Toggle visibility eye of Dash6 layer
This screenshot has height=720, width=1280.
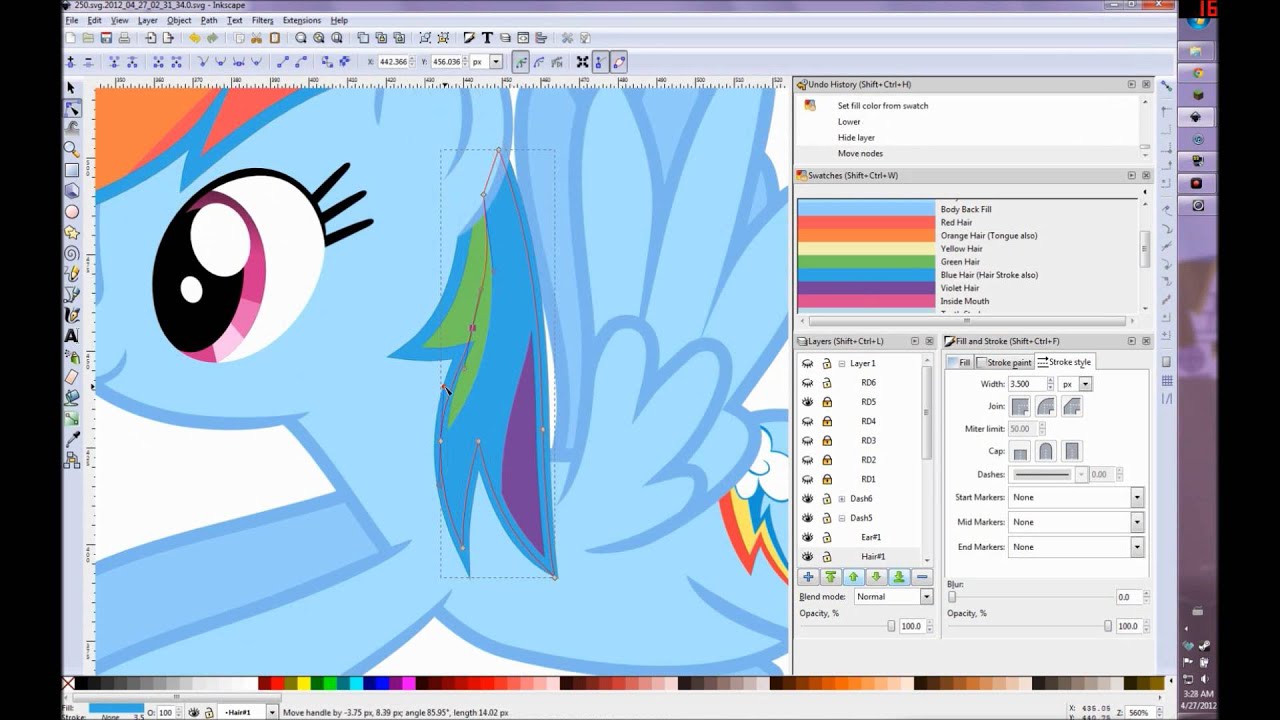[x=808, y=498]
